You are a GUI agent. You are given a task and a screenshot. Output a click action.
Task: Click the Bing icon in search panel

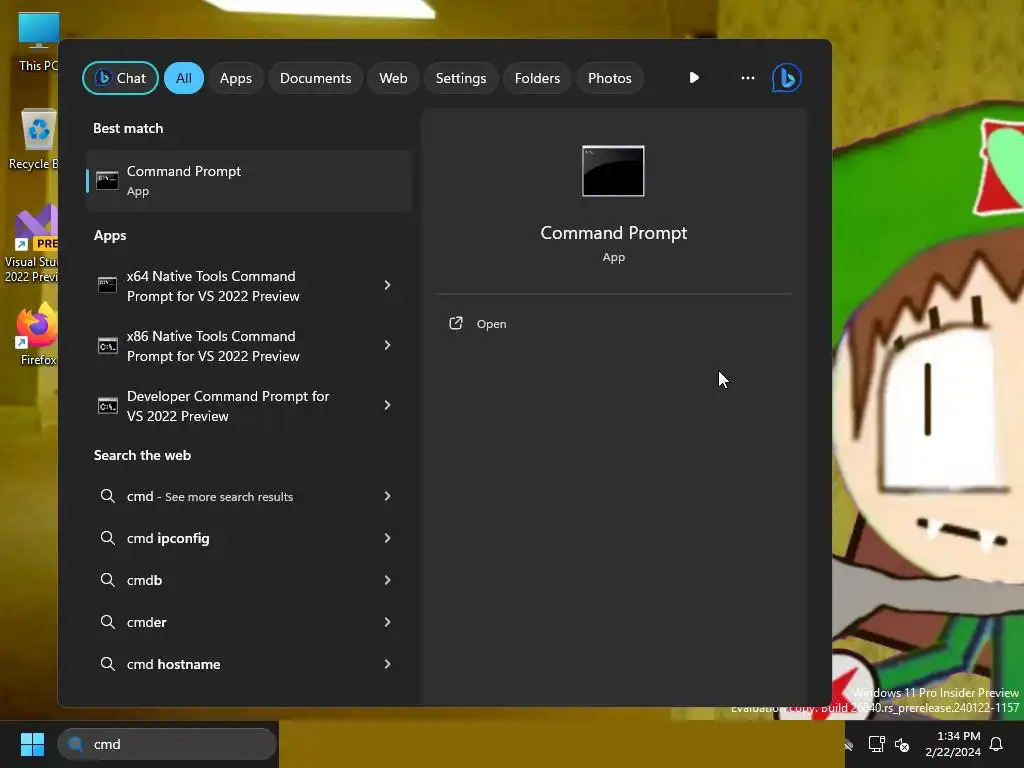(786, 78)
